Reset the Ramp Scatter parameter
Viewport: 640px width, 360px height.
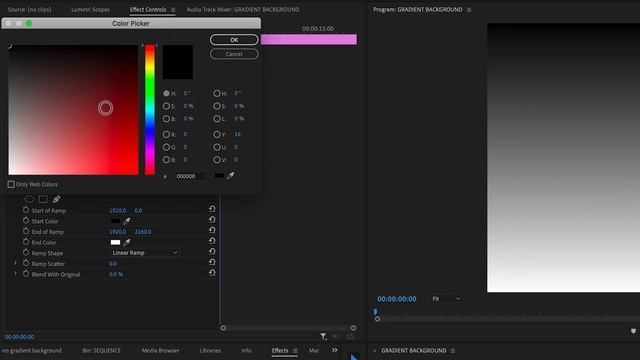point(212,262)
